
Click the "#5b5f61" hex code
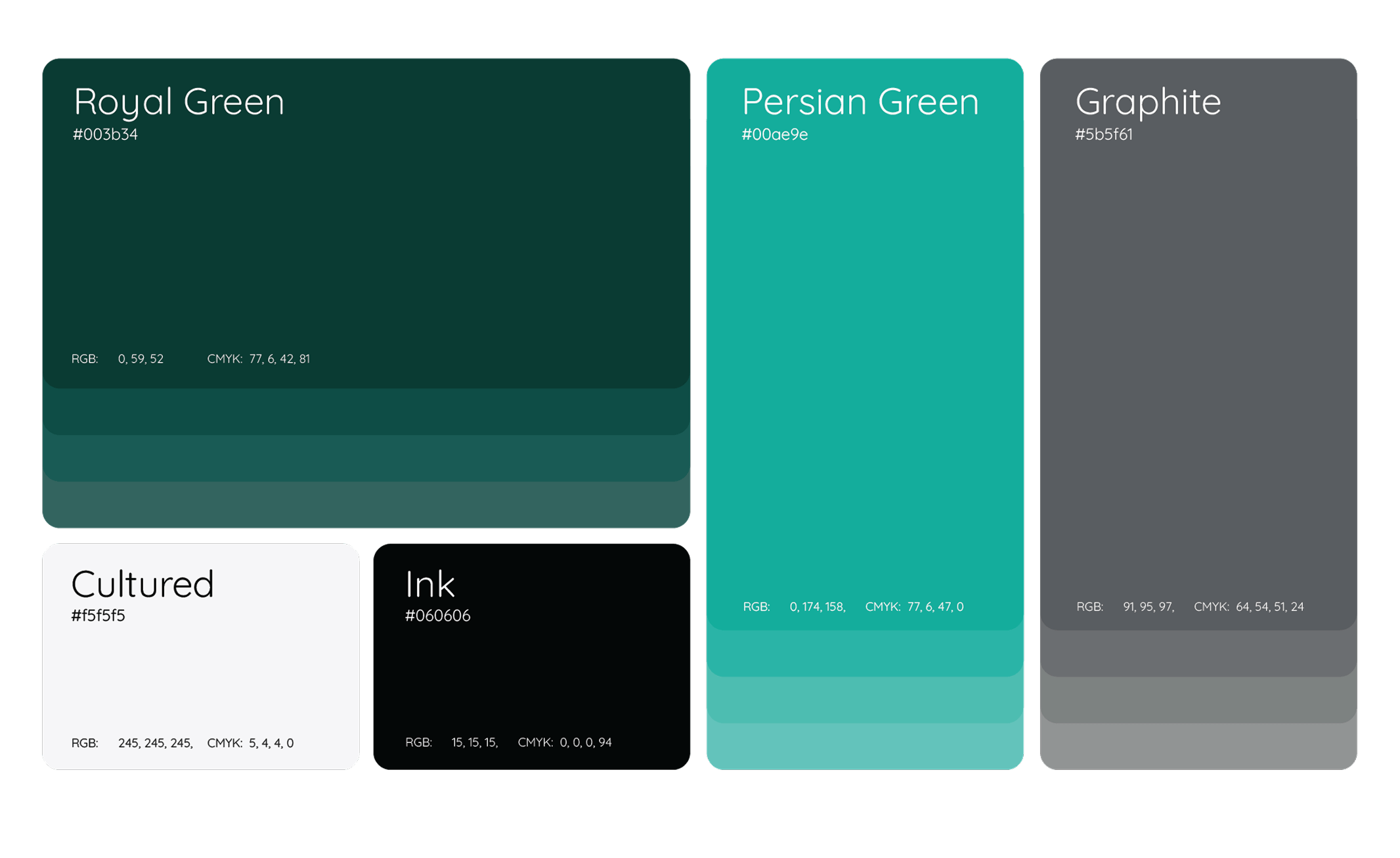coord(1104,135)
